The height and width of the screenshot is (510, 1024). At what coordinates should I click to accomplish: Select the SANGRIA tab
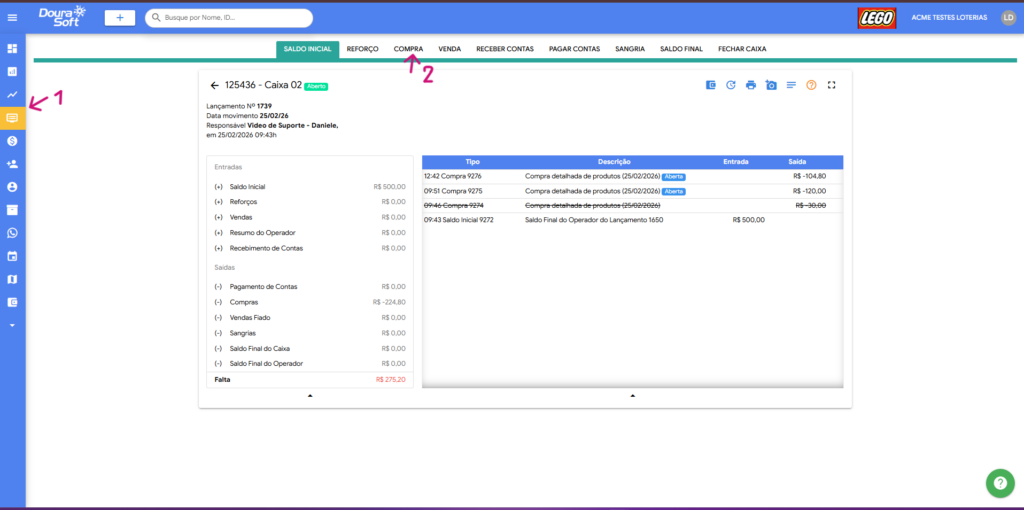[x=630, y=48]
